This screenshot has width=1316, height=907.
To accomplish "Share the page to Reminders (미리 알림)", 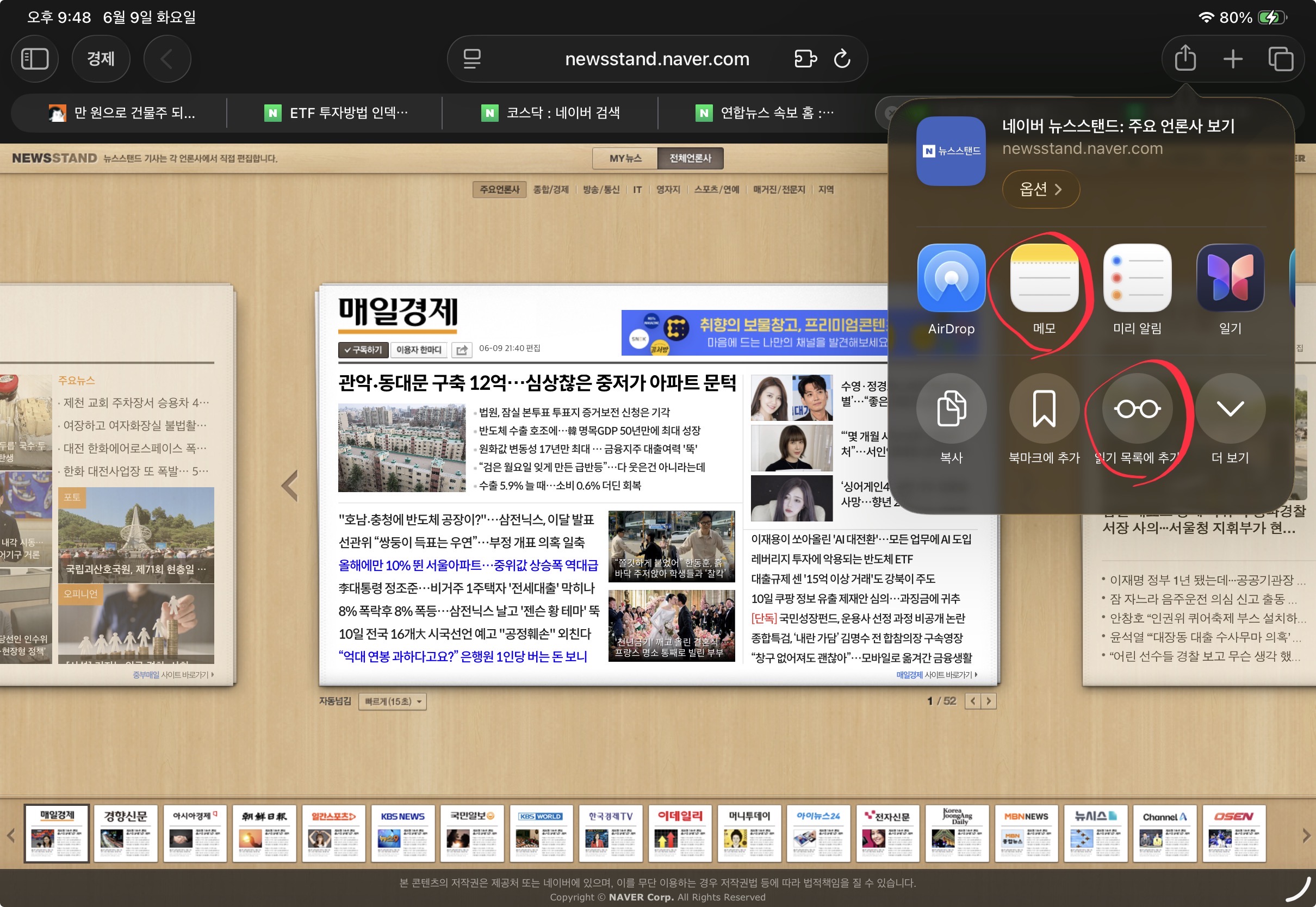I will (1138, 290).
